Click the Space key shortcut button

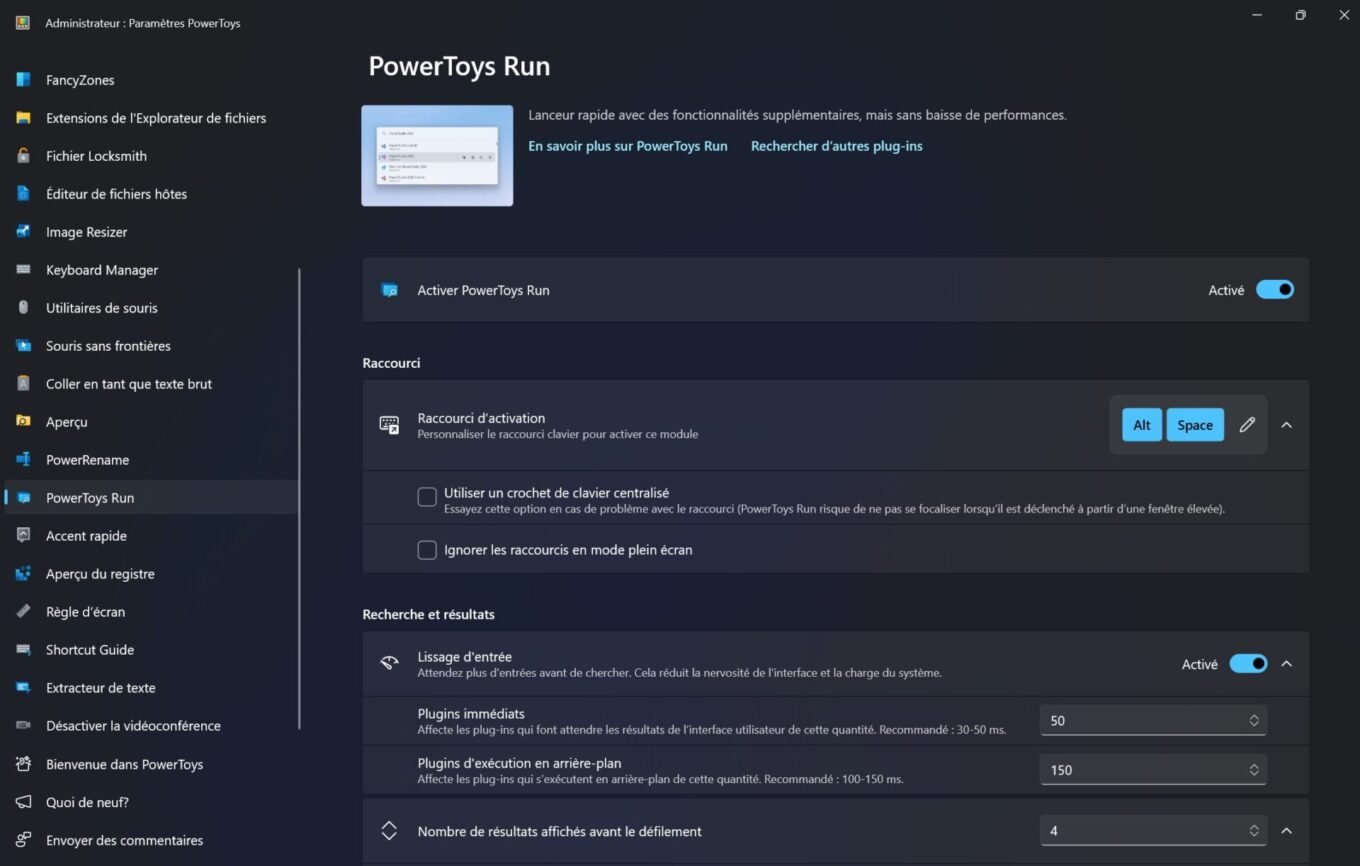(x=1195, y=425)
